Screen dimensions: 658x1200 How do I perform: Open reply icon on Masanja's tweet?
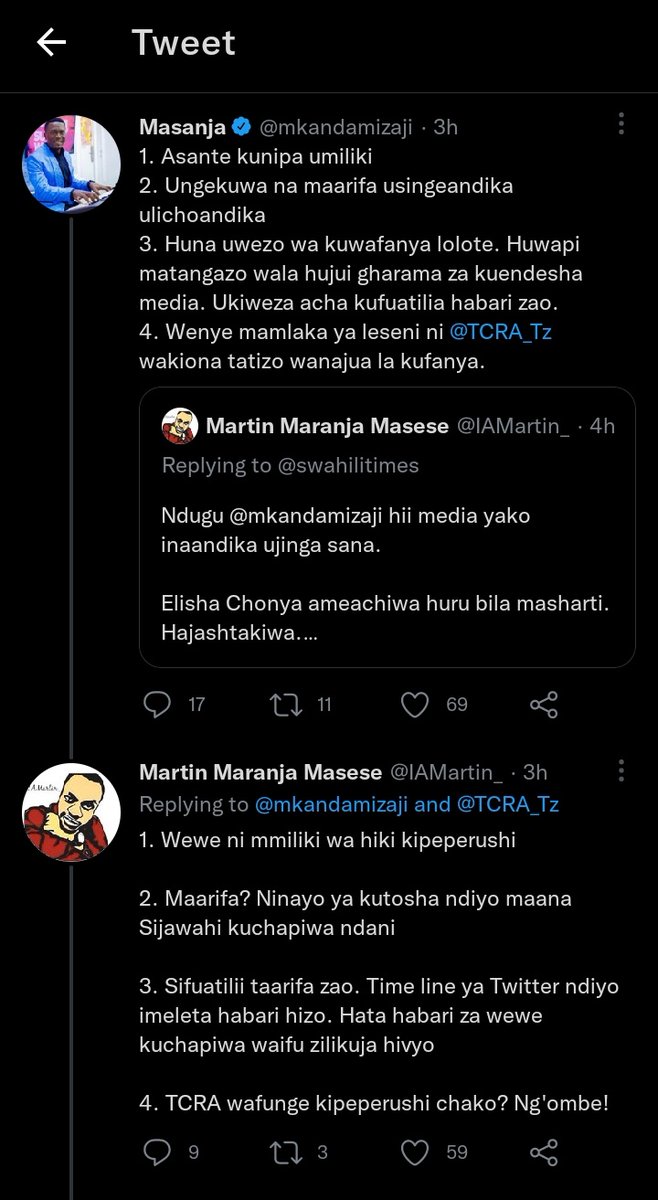[x=157, y=704]
